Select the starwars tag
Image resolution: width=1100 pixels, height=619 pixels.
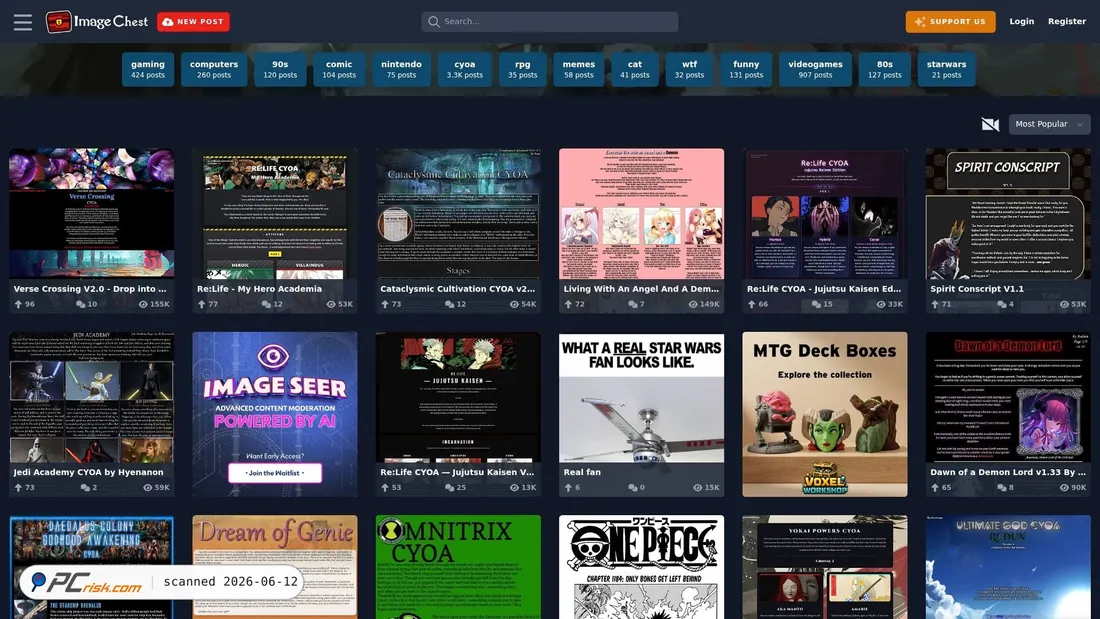946,69
